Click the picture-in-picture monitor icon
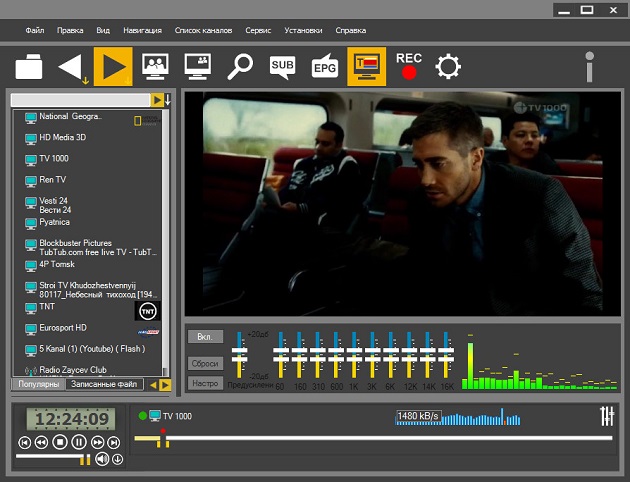Viewport: 630px width, 482px height. click(x=198, y=66)
